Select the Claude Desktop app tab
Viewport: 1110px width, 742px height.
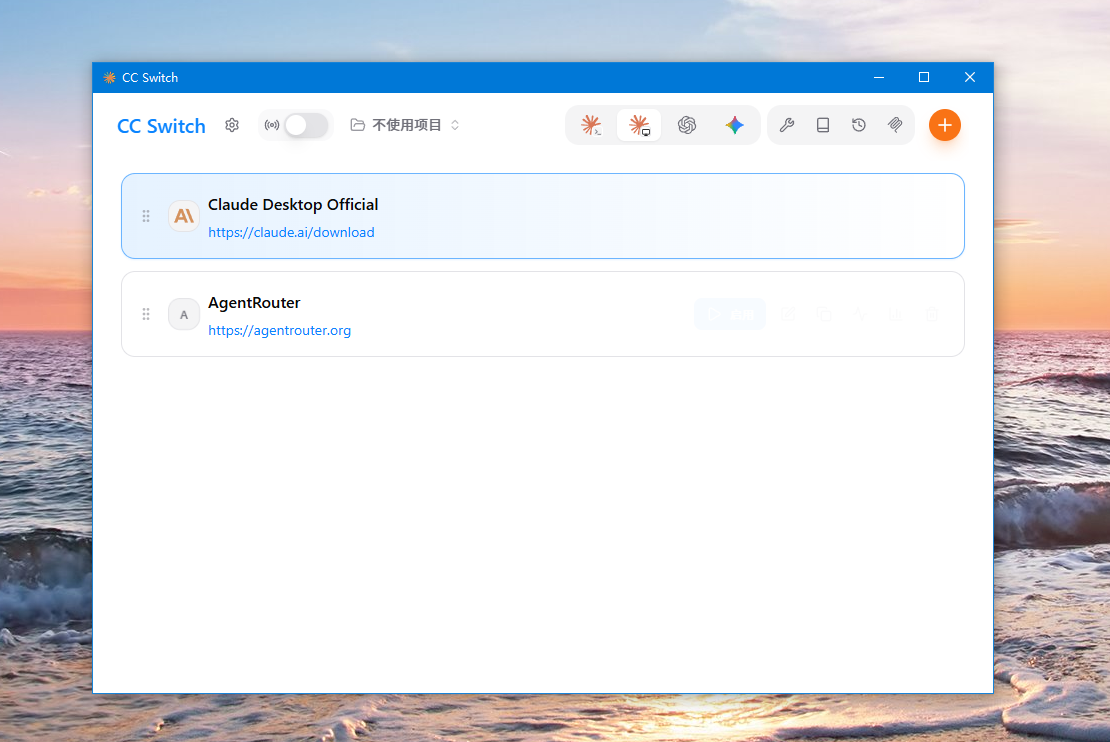click(x=639, y=125)
